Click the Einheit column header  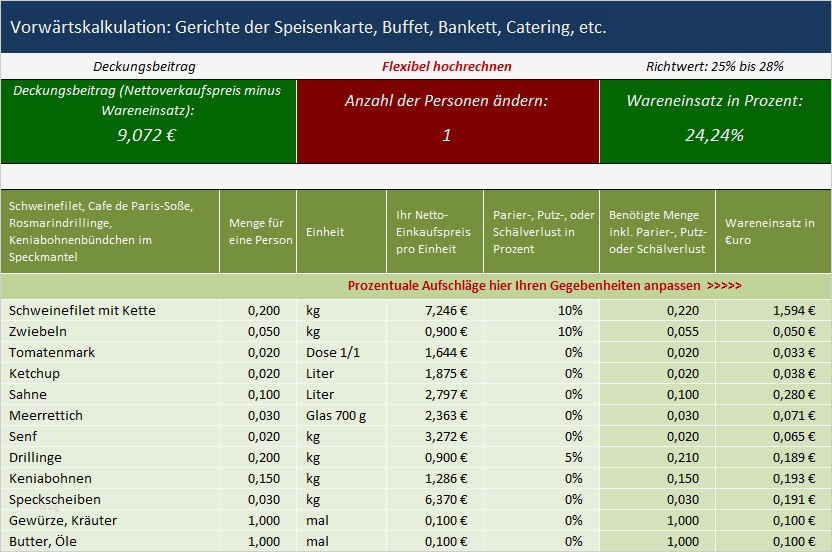pos(342,232)
